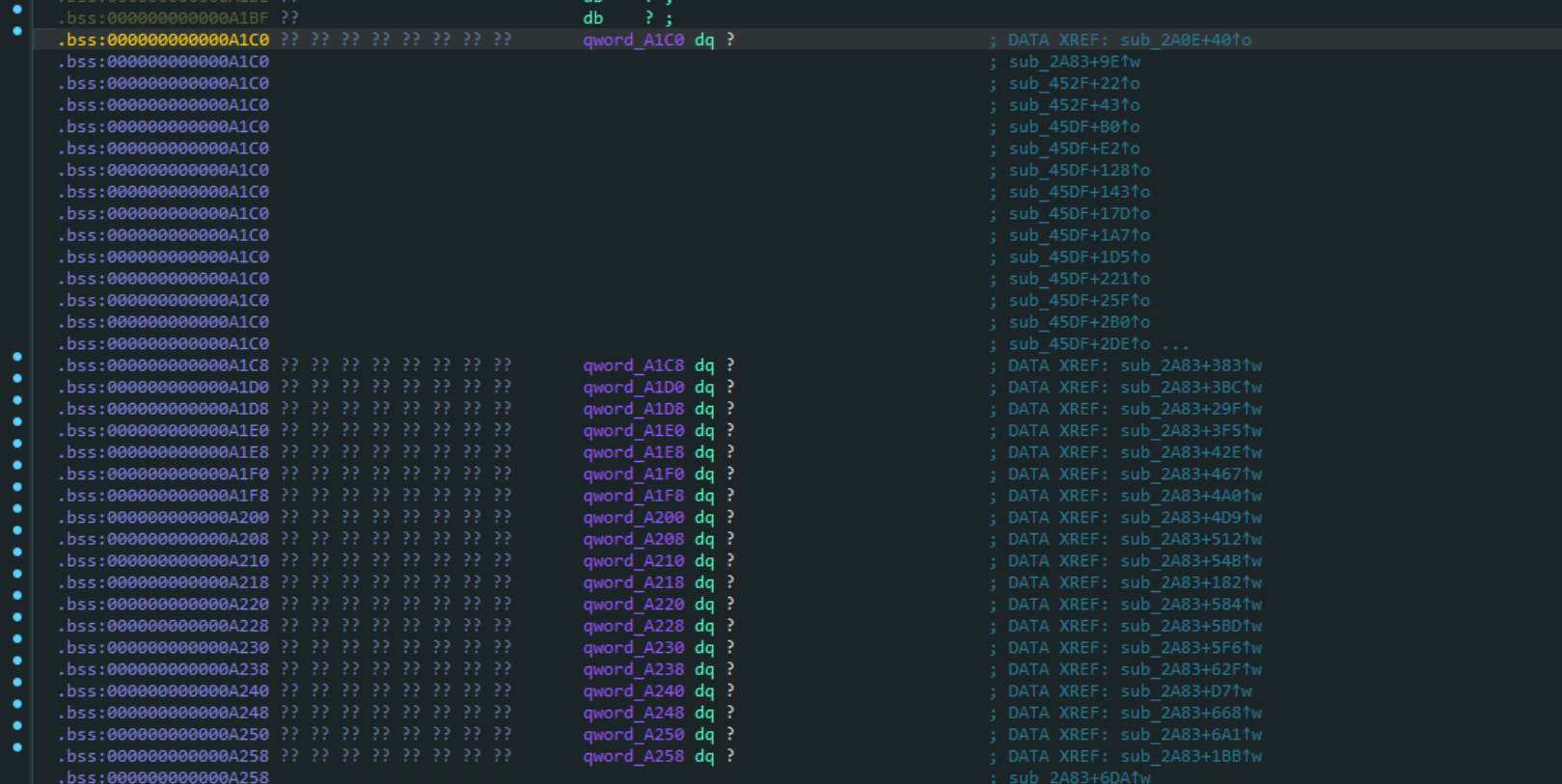Select the qword_A228 variable name
Viewport: 1562px width, 784px height.
tap(633, 626)
